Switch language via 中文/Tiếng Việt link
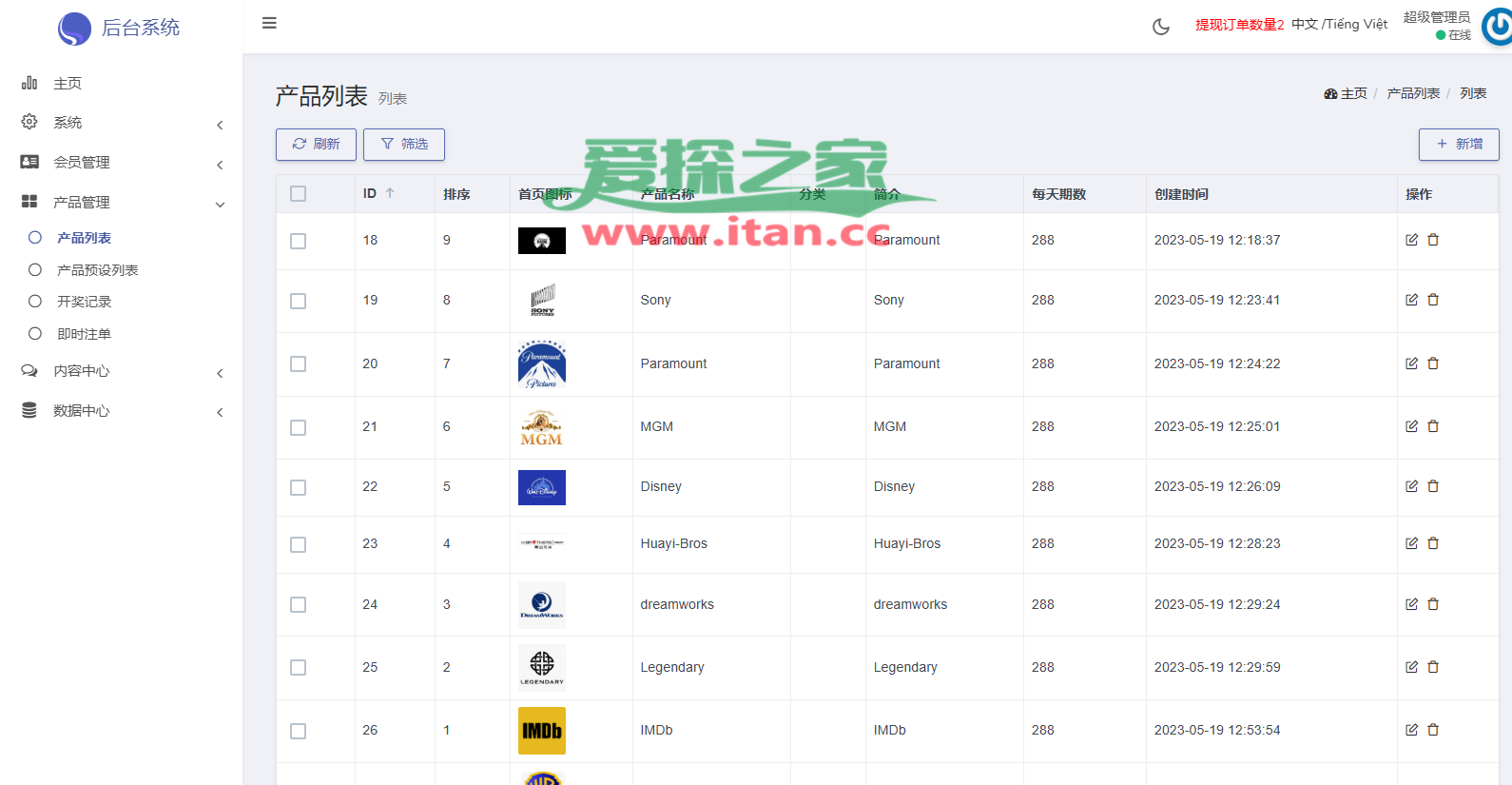 pyautogui.click(x=1339, y=25)
